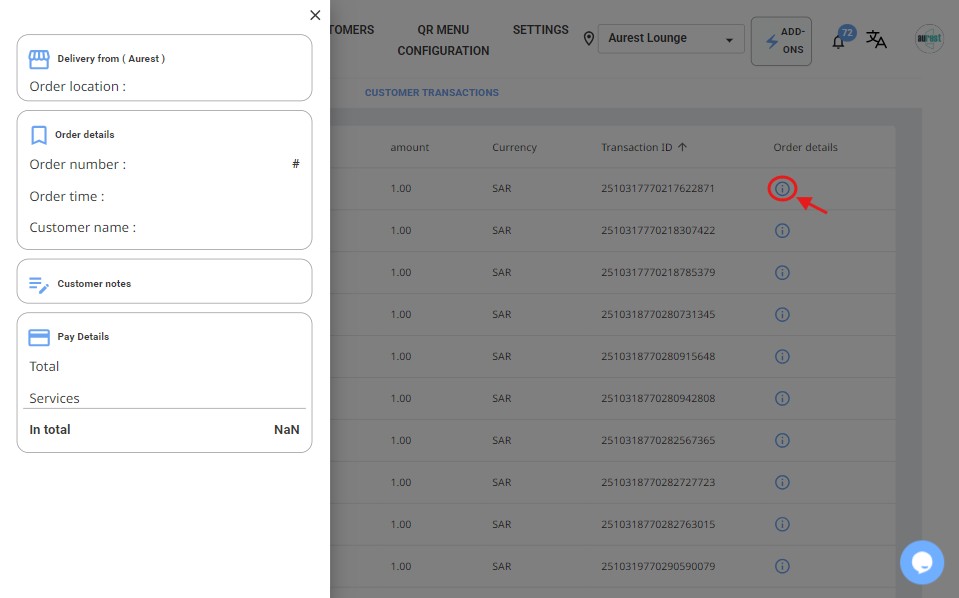The width and height of the screenshot is (959, 598).
Task: Open the Add-ons button
Action: pos(781,41)
